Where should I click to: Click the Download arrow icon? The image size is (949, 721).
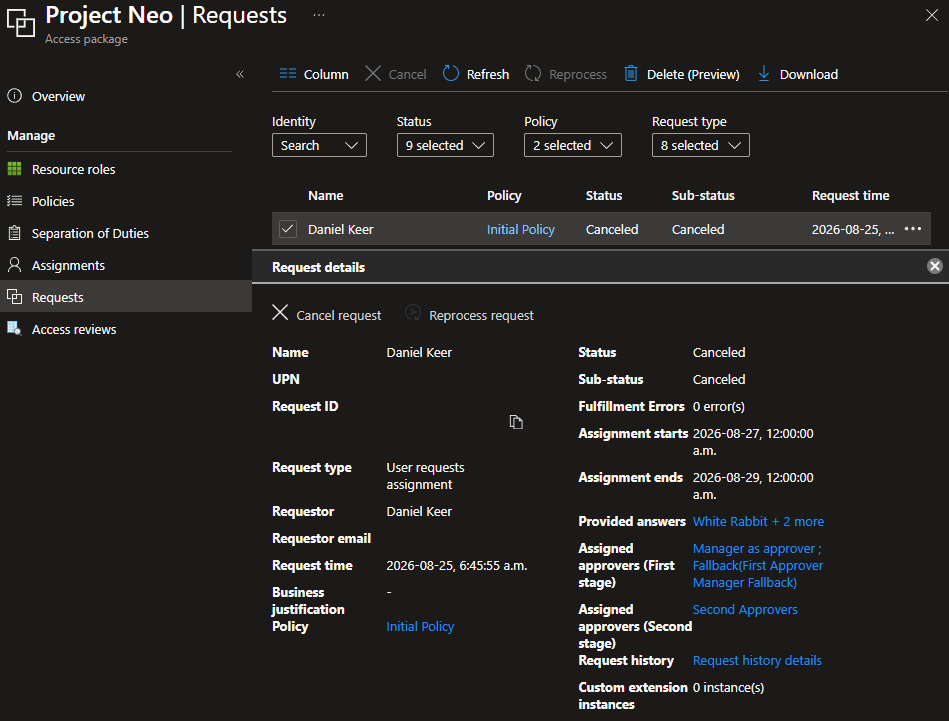point(764,74)
